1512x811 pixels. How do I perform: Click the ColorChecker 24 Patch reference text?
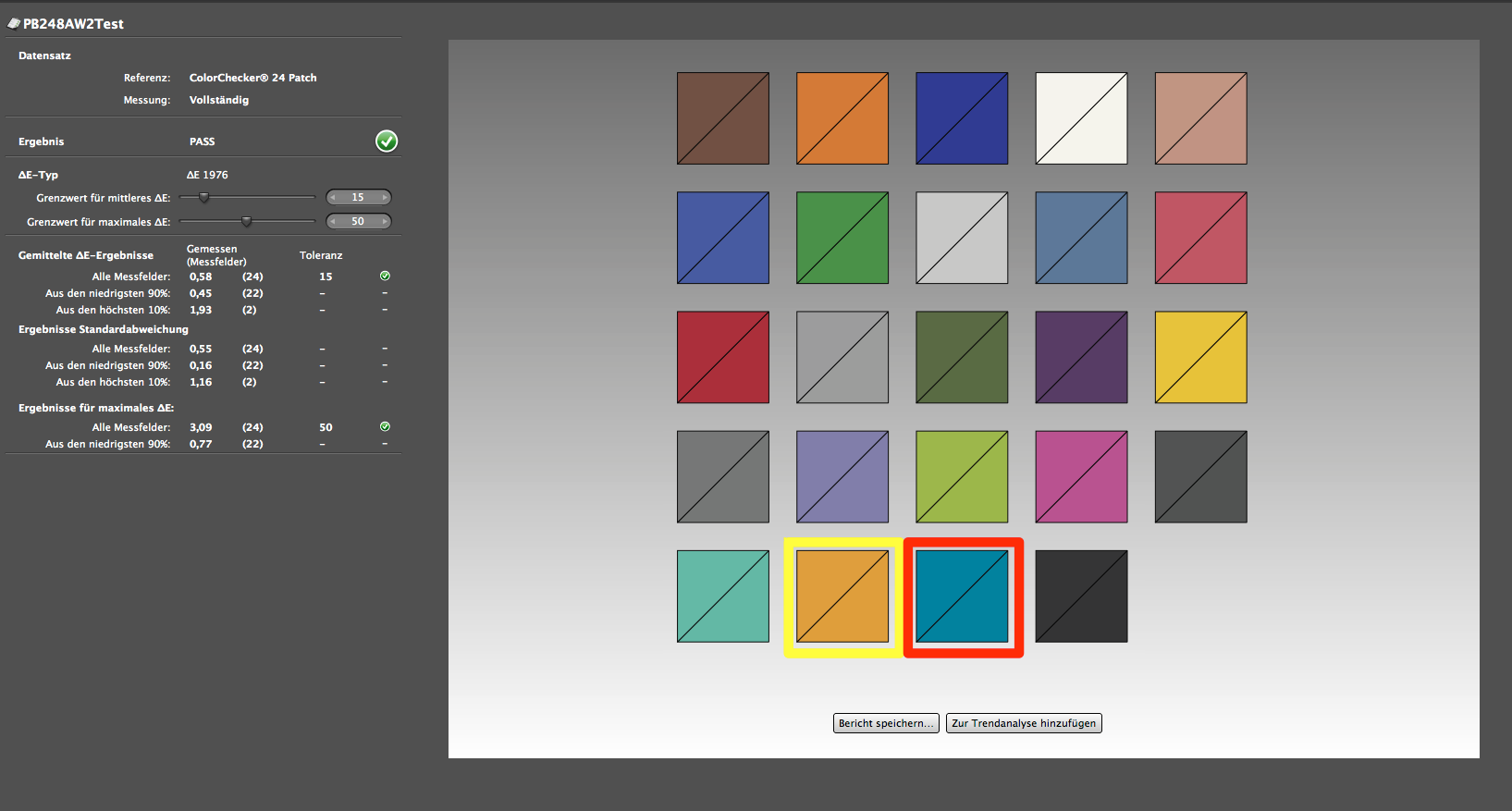(252, 78)
